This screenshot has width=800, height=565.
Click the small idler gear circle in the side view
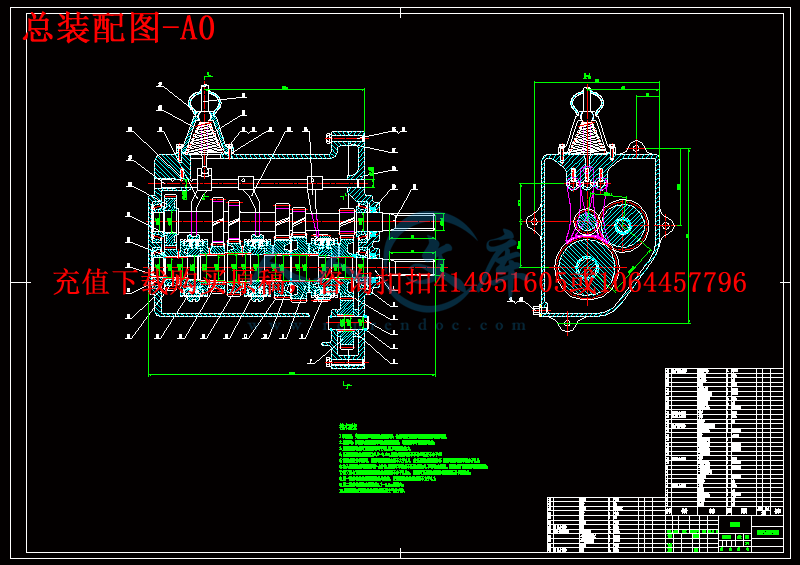586,222
